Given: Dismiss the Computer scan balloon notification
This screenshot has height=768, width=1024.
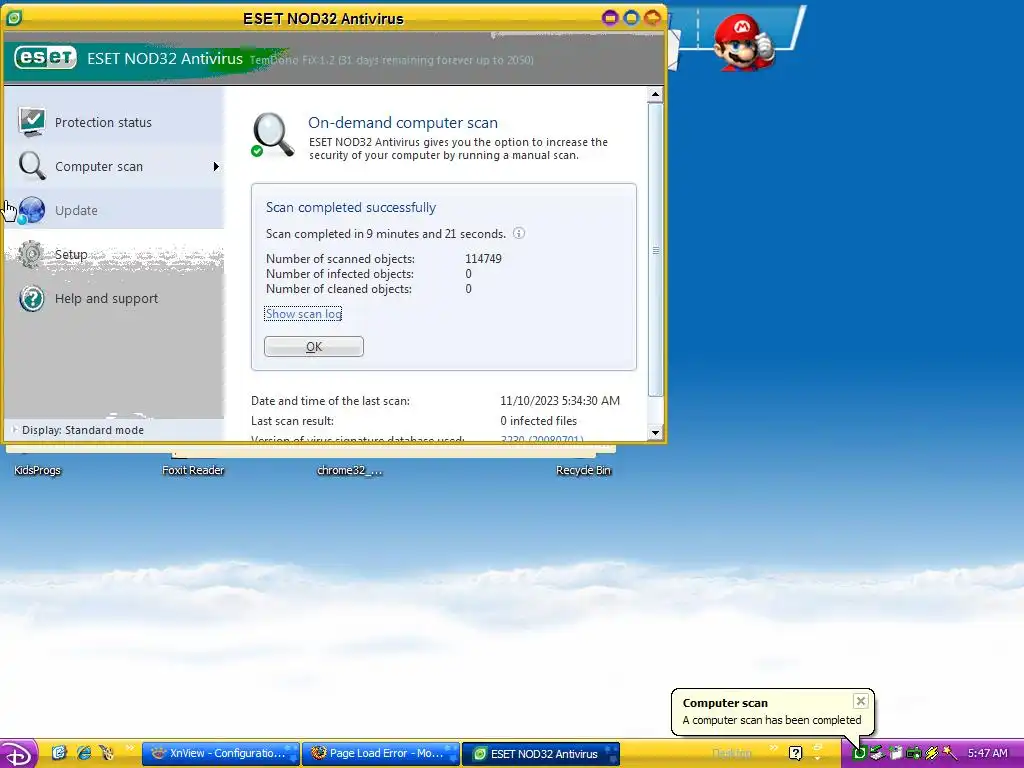Looking at the screenshot, I should 861,701.
